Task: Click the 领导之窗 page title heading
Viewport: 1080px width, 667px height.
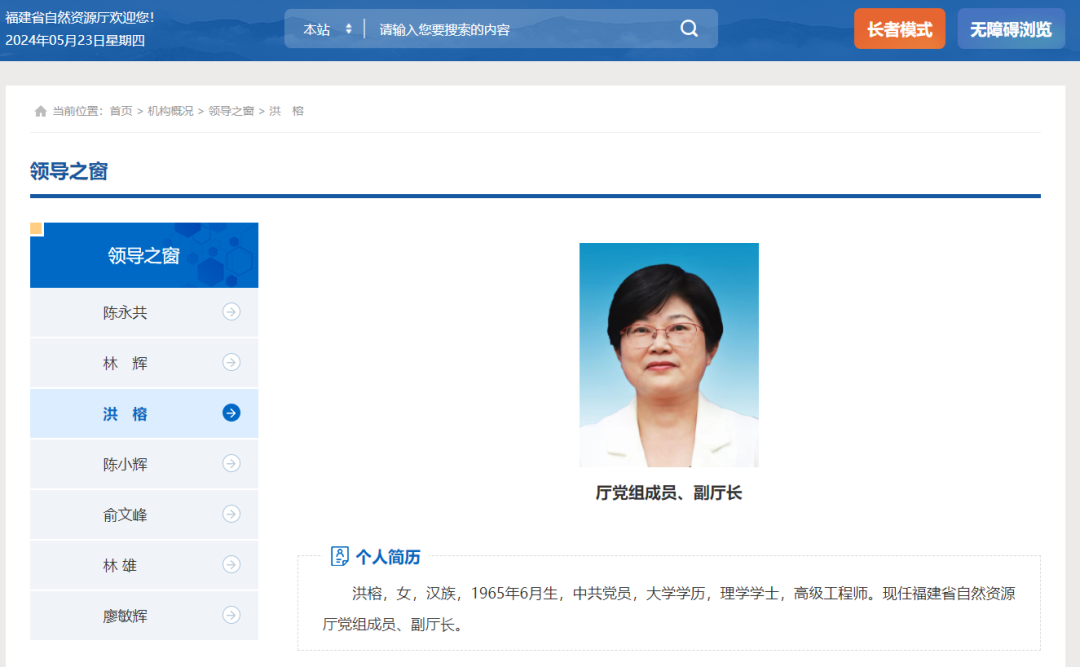Action: tap(69, 171)
